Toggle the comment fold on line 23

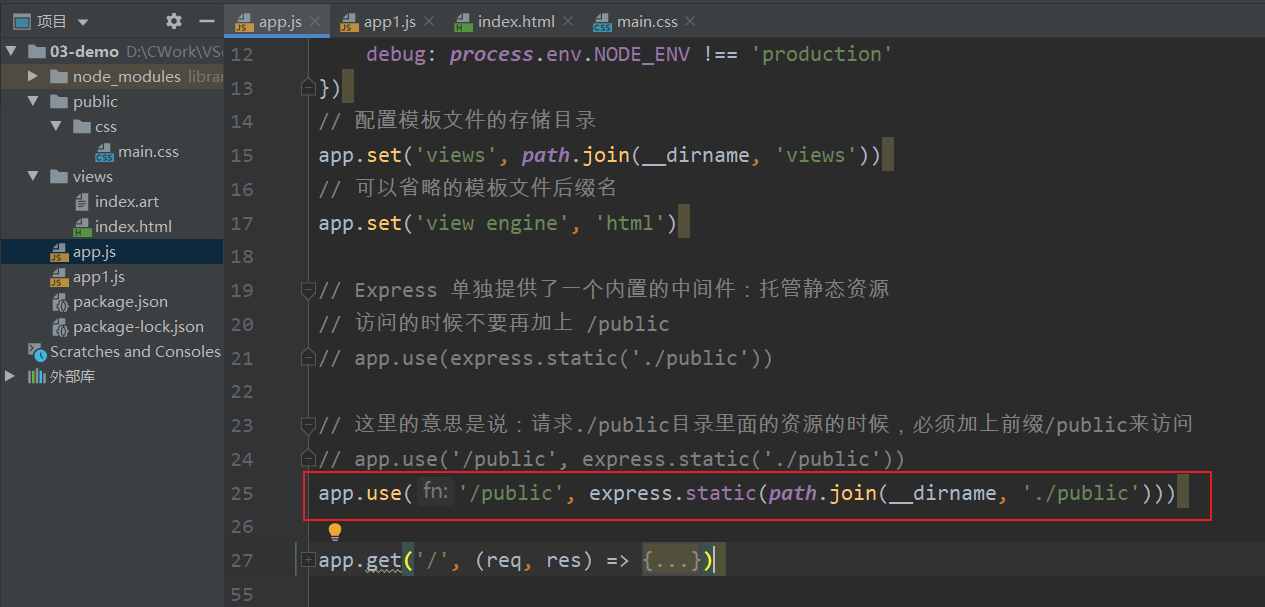tap(308, 425)
